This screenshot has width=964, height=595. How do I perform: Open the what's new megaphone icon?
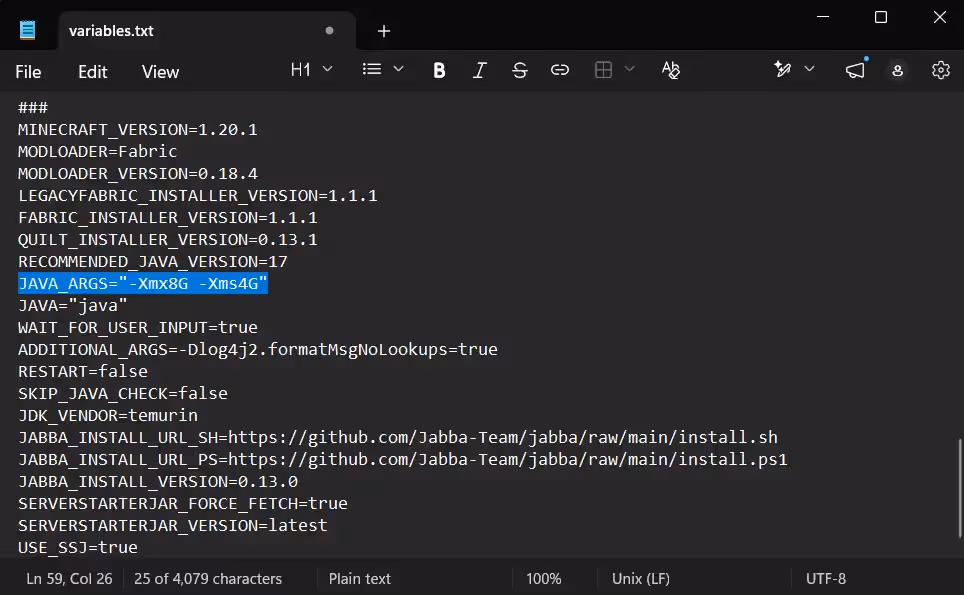coord(855,70)
